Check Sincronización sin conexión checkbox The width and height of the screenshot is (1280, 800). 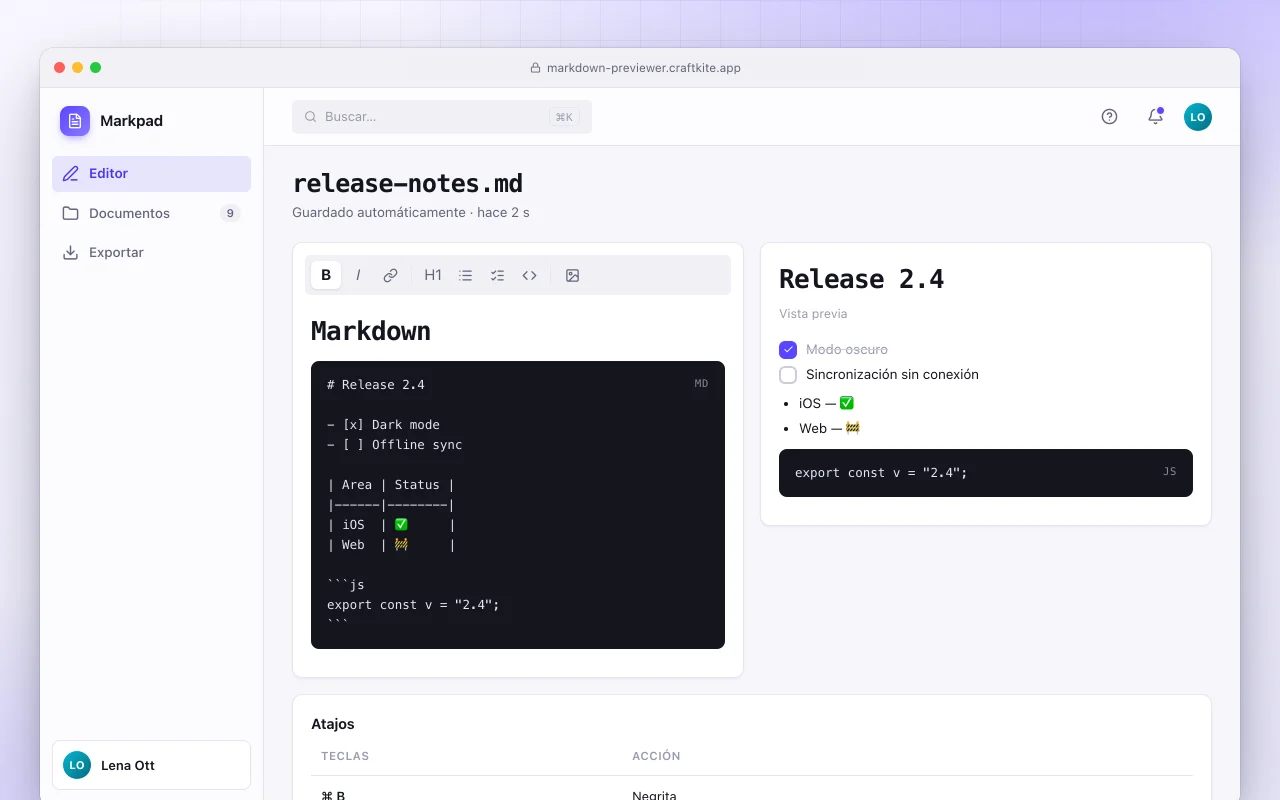point(788,375)
